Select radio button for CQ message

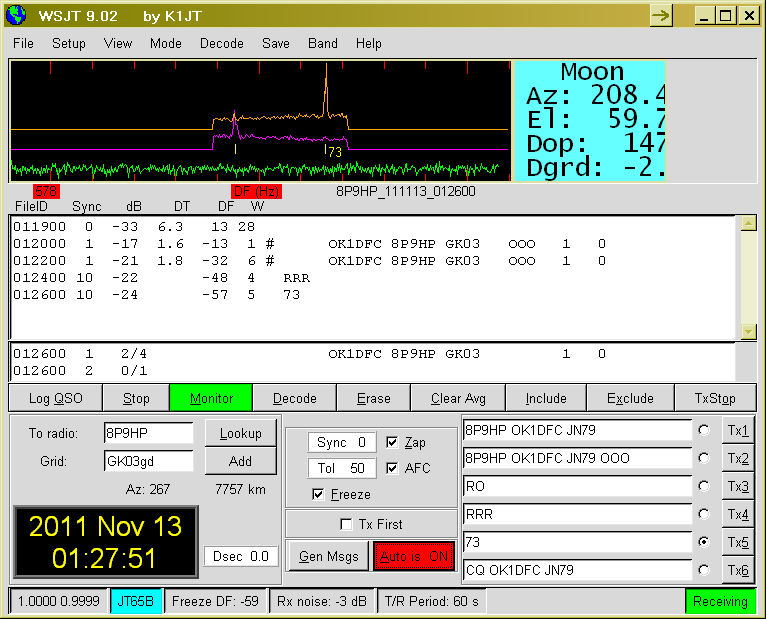(704, 570)
